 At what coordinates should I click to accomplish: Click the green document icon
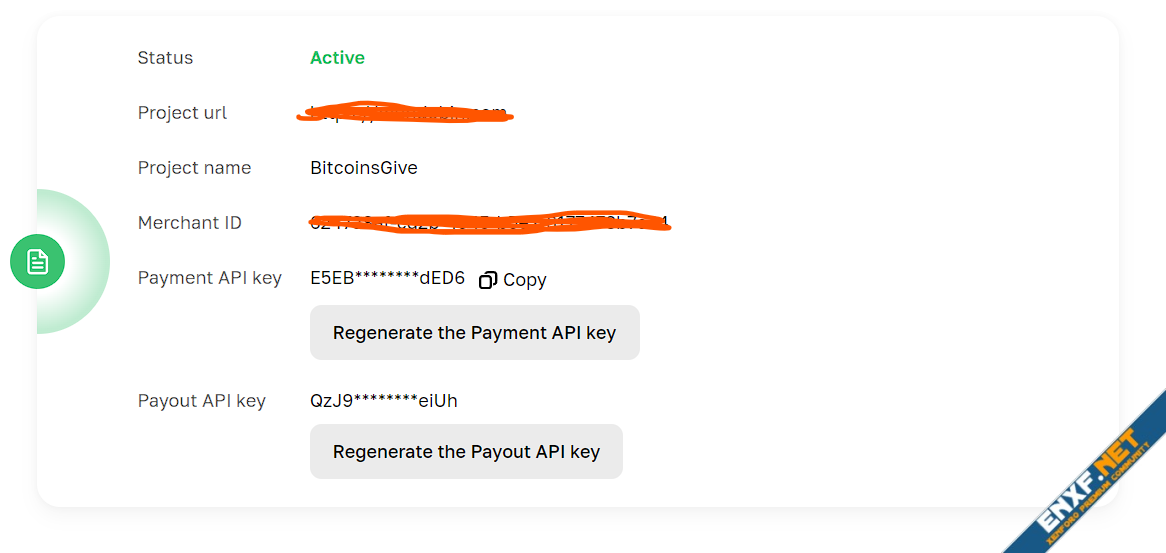(37, 262)
